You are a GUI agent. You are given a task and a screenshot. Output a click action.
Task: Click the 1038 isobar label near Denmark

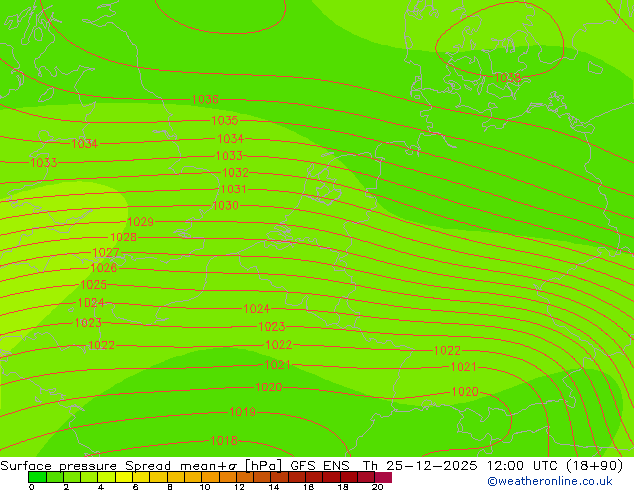507,77
